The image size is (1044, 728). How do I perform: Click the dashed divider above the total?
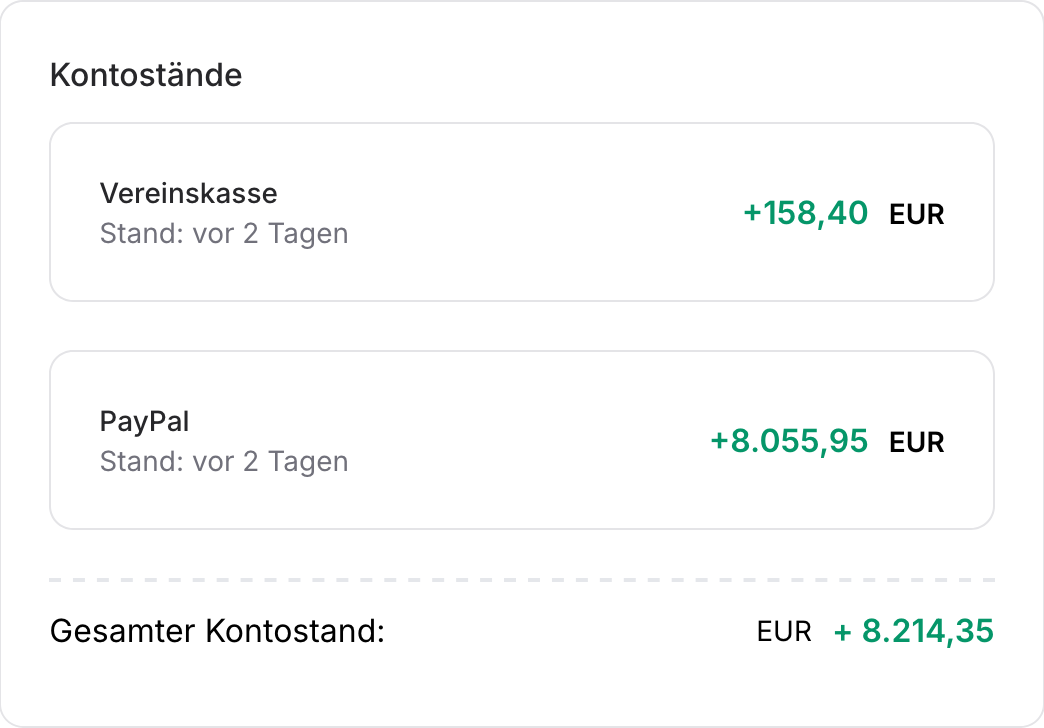coord(520,578)
